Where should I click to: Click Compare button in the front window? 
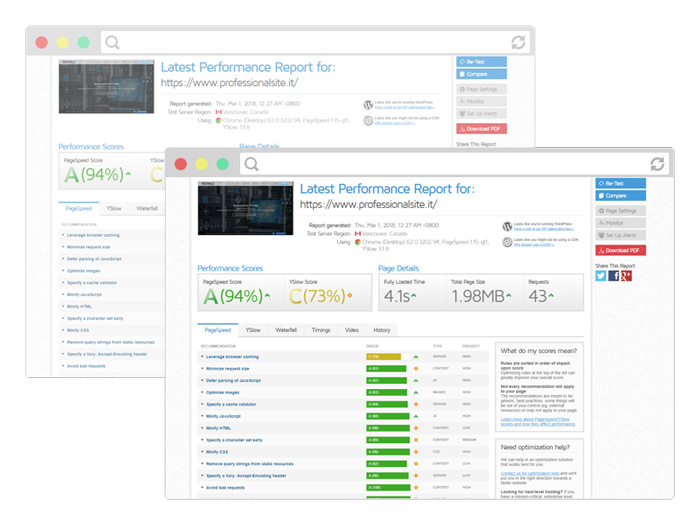tap(621, 196)
